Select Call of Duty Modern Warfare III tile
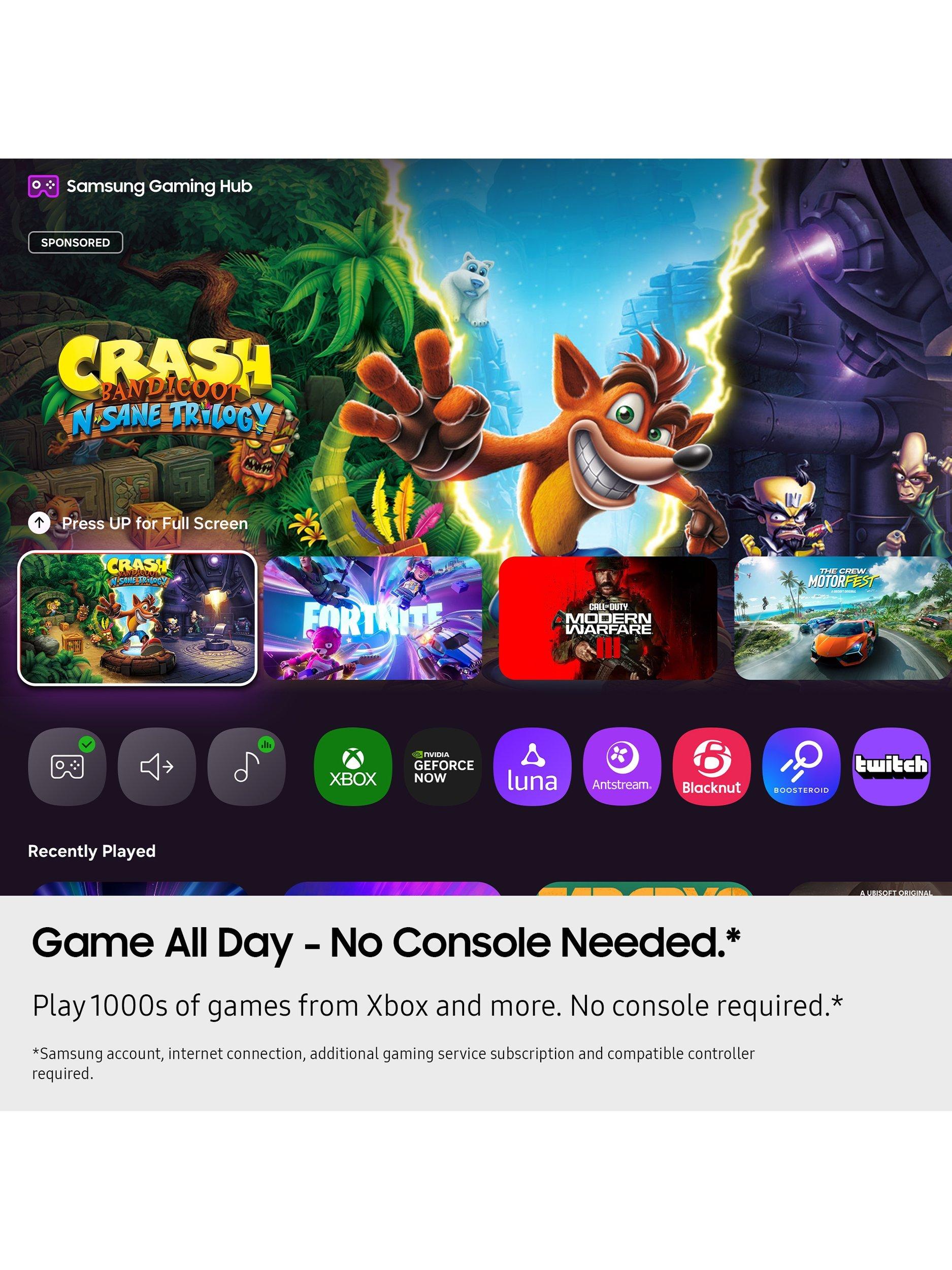Screen dimensions: 952x1270 608,618
